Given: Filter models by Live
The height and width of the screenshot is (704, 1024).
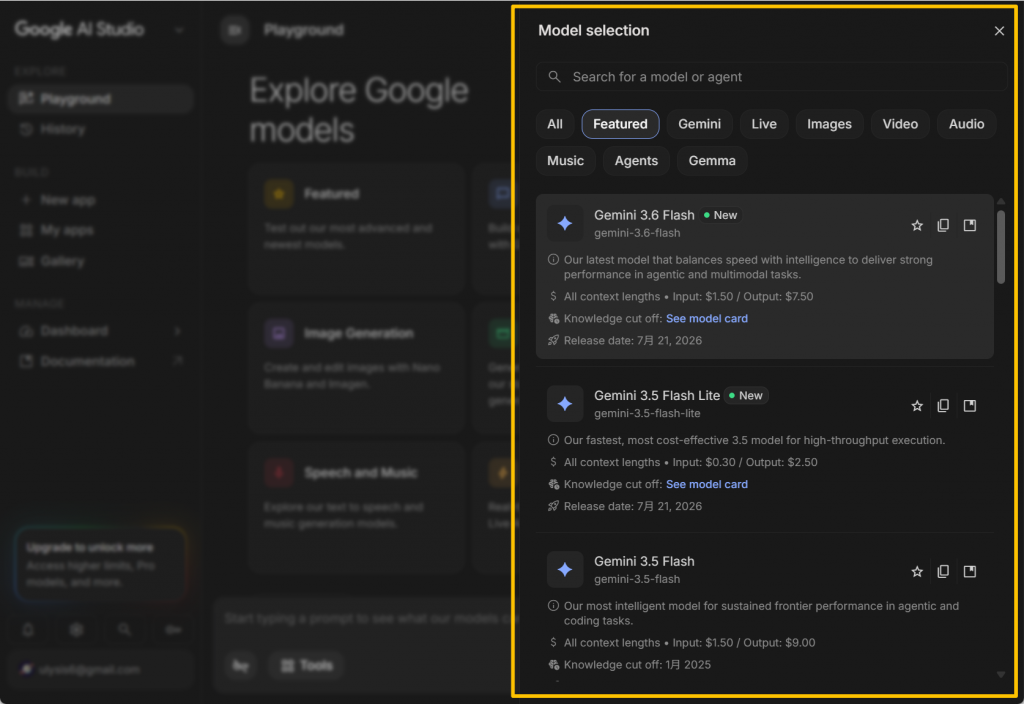Looking at the screenshot, I should click(764, 124).
